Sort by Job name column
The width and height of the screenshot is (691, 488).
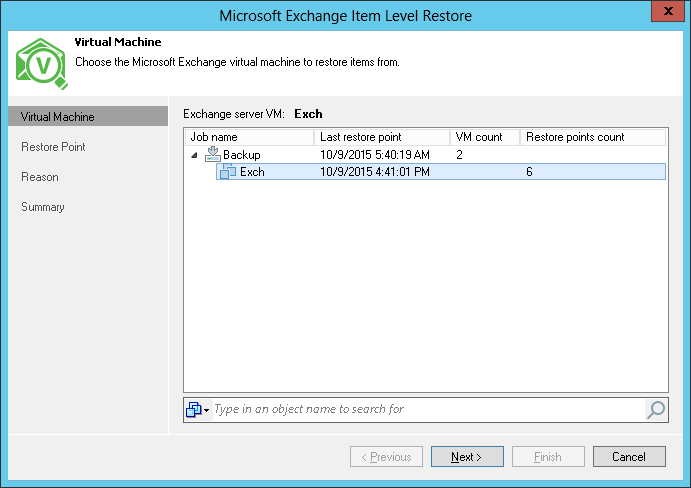249,137
